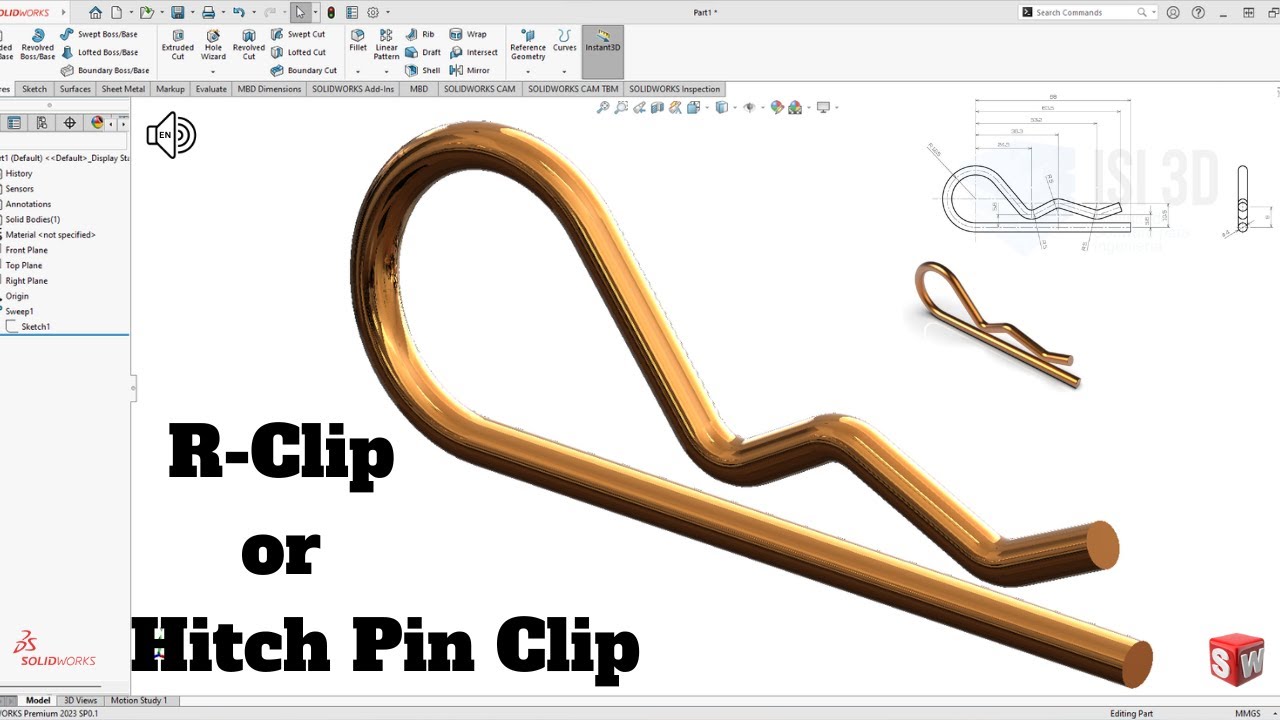Screen dimensions: 1280x720
Task: Select the Revolved Cut tool
Action: 249,45
